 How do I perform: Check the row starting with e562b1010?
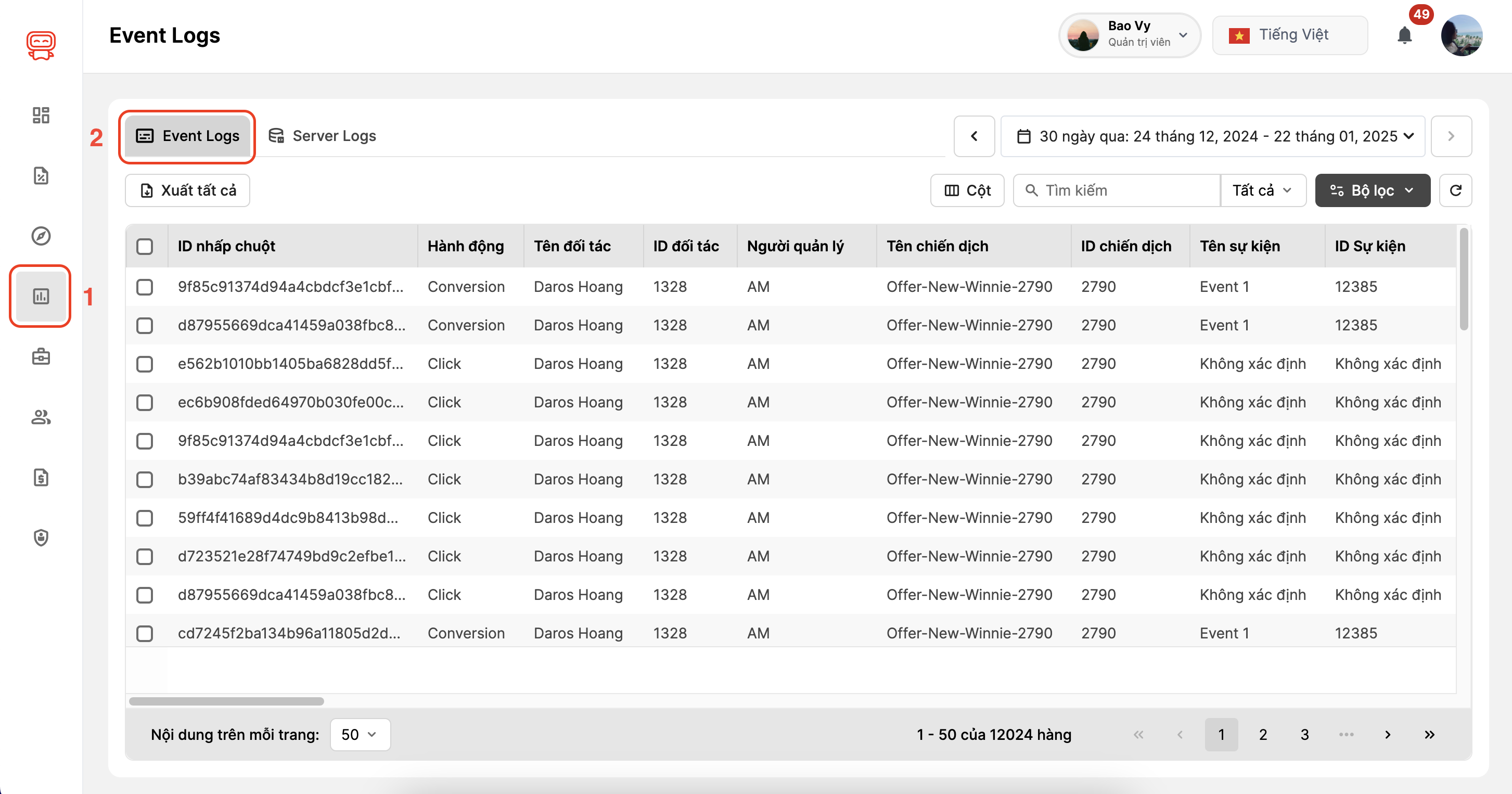pyautogui.click(x=145, y=364)
